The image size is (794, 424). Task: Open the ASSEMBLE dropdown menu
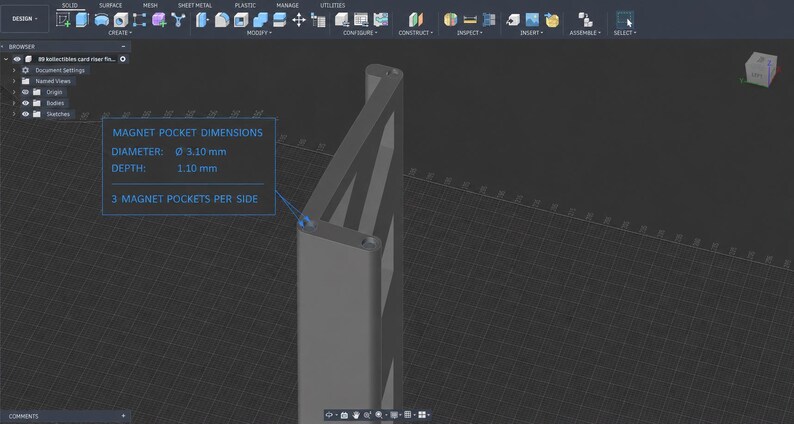click(x=585, y=33)
